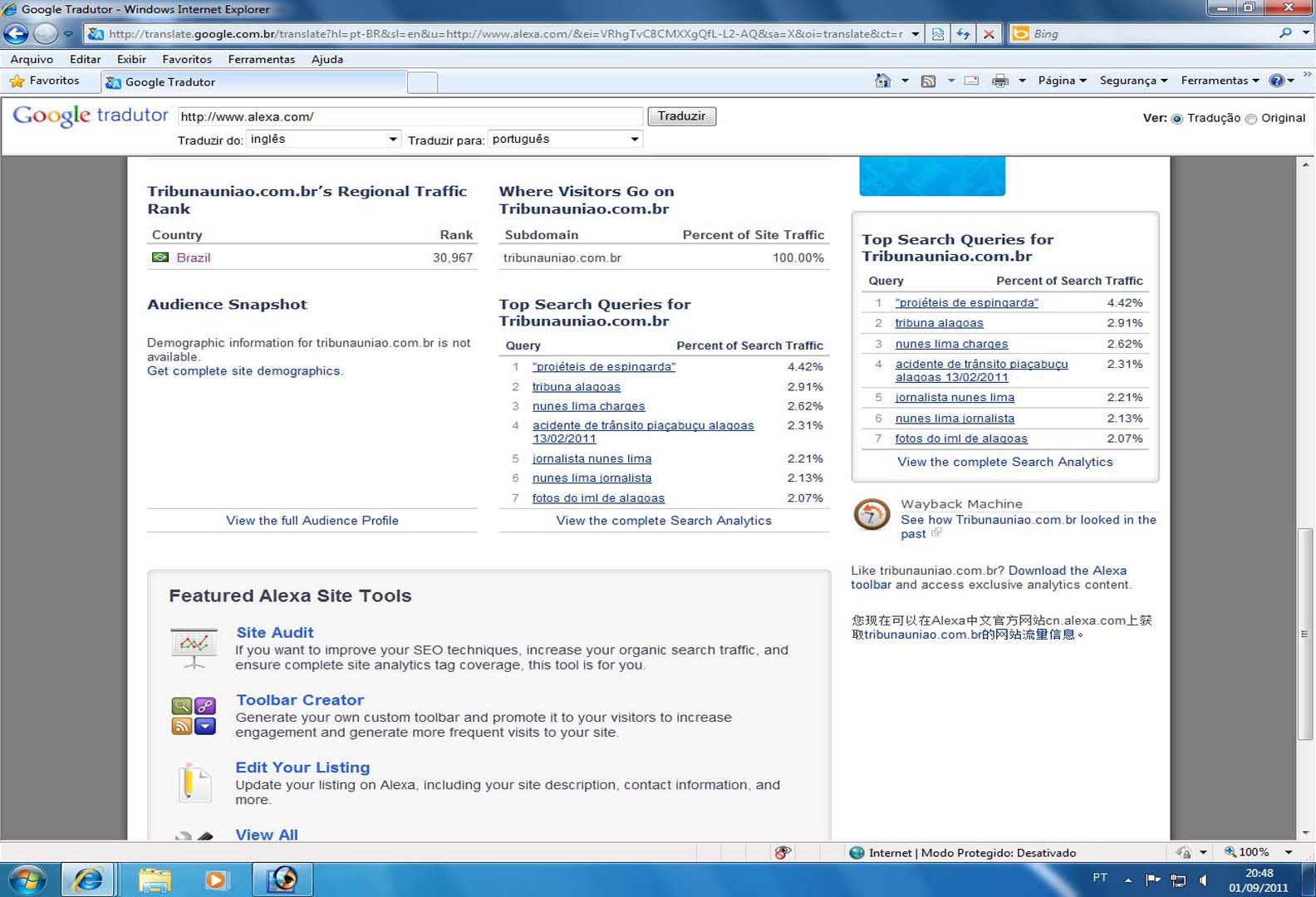Image resolution: width=1316 pixels, height=897 pixels.
Task: Click the IE back navigation arrow
Action: [16, 34]
